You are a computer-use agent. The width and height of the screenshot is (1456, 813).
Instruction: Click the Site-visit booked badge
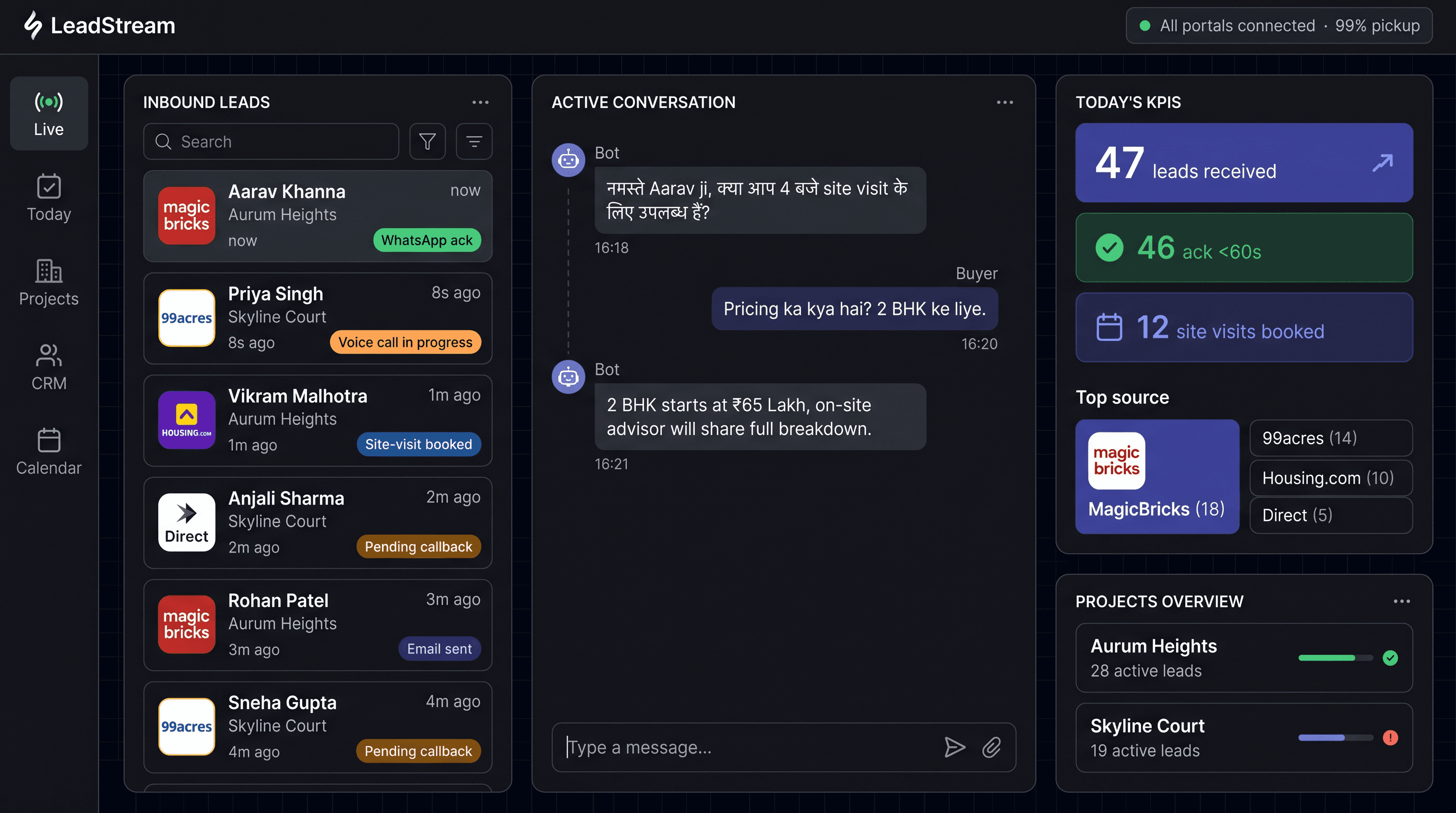(x=418, y=445)
